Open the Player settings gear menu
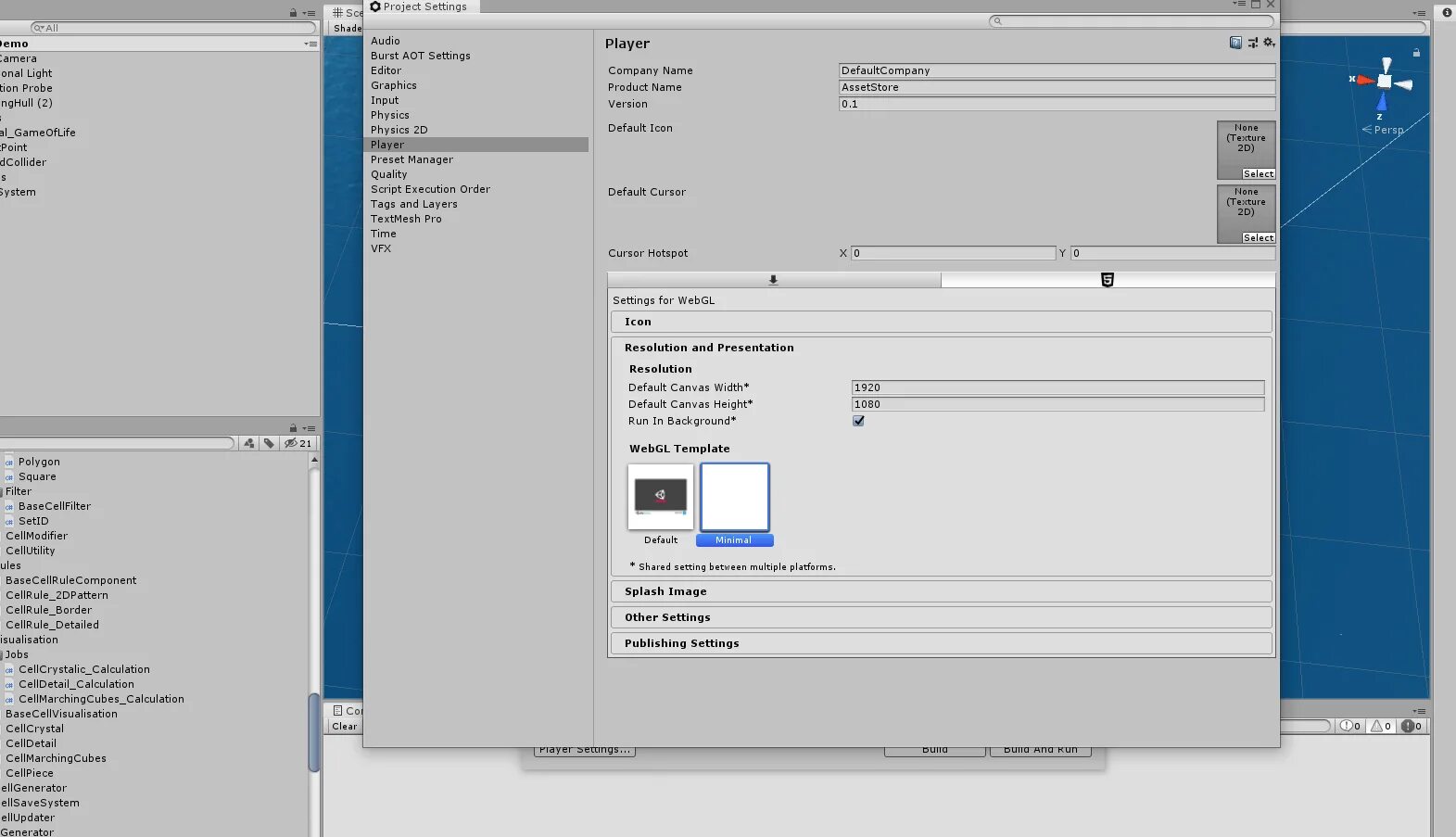The image size is (1456, 837). click(x=1269, y=43)
